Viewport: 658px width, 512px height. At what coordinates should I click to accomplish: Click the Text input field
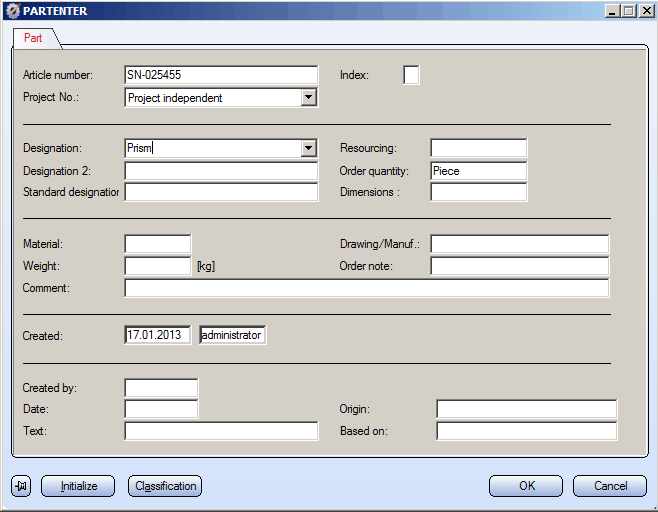coord(221,431)
